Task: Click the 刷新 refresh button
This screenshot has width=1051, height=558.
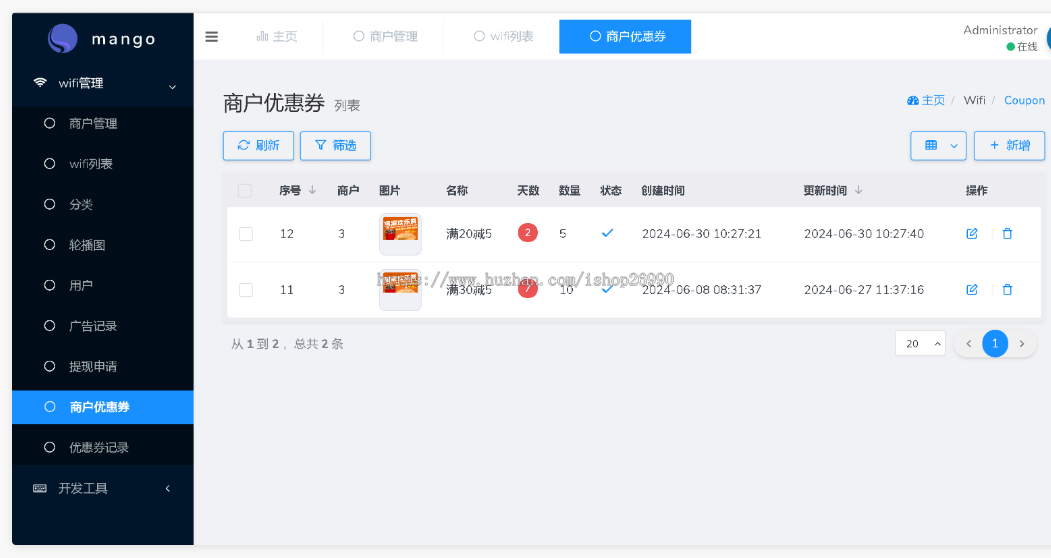Action: coord(258,146)
